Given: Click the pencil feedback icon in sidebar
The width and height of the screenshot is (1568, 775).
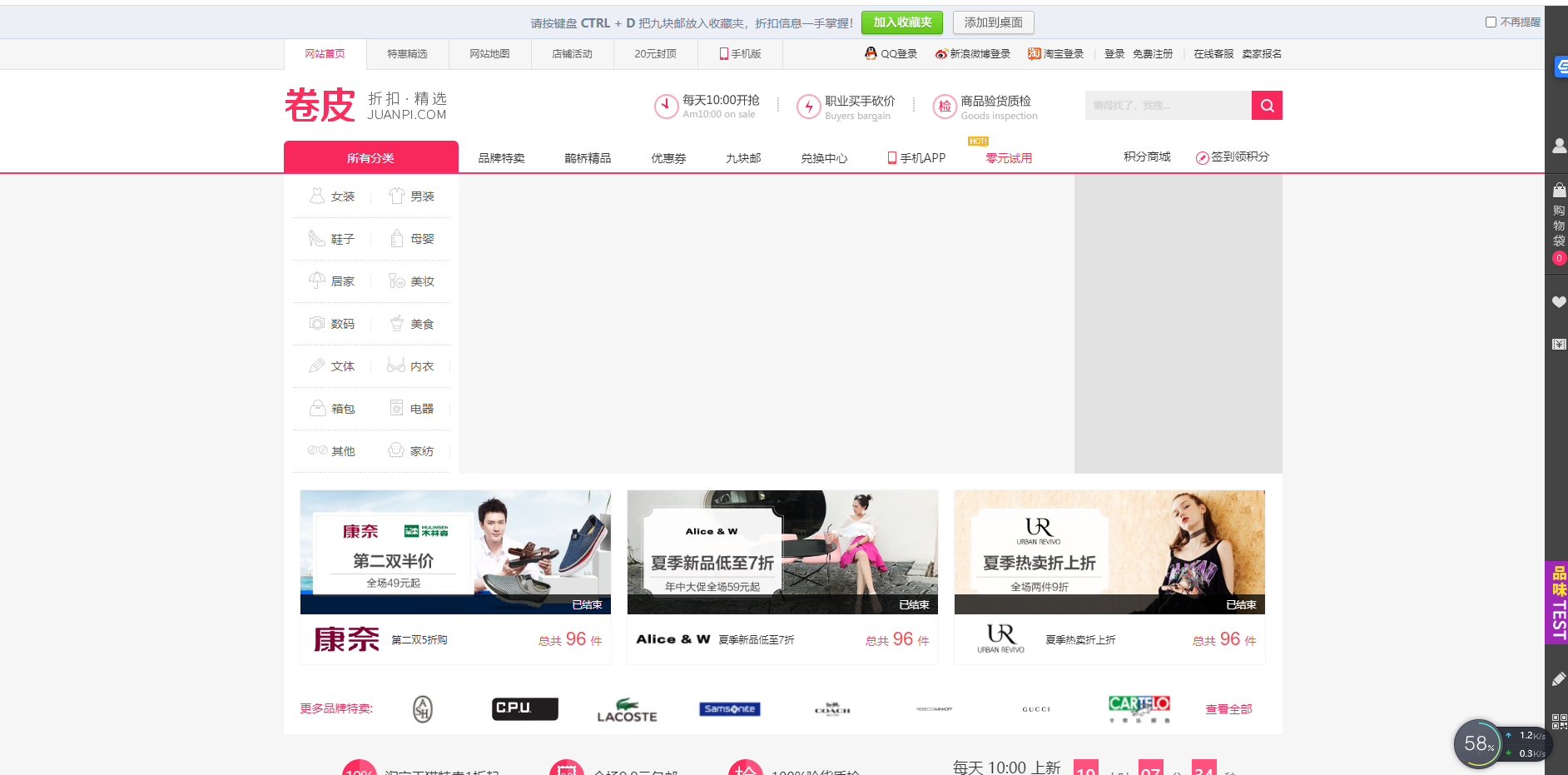Looking at the screenshot, I should pyautogui.click(x=1559, y=679).
